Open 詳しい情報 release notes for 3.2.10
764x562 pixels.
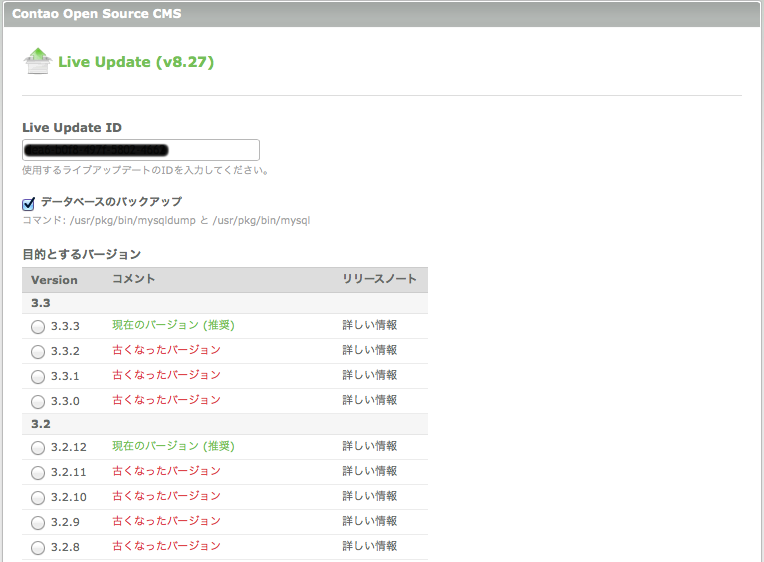pyautogui.click(x=370, y=496)
